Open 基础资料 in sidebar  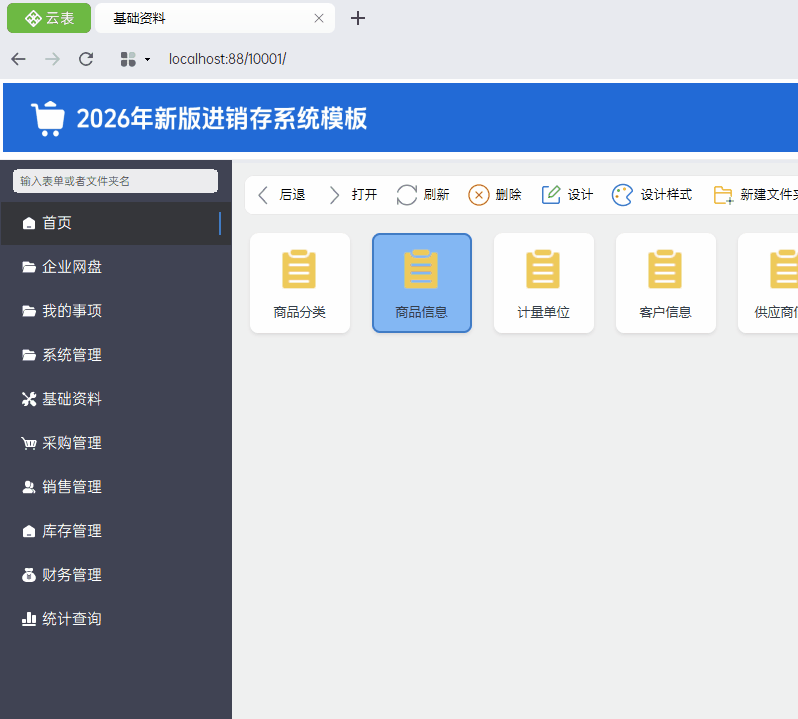tap(116, 399)
